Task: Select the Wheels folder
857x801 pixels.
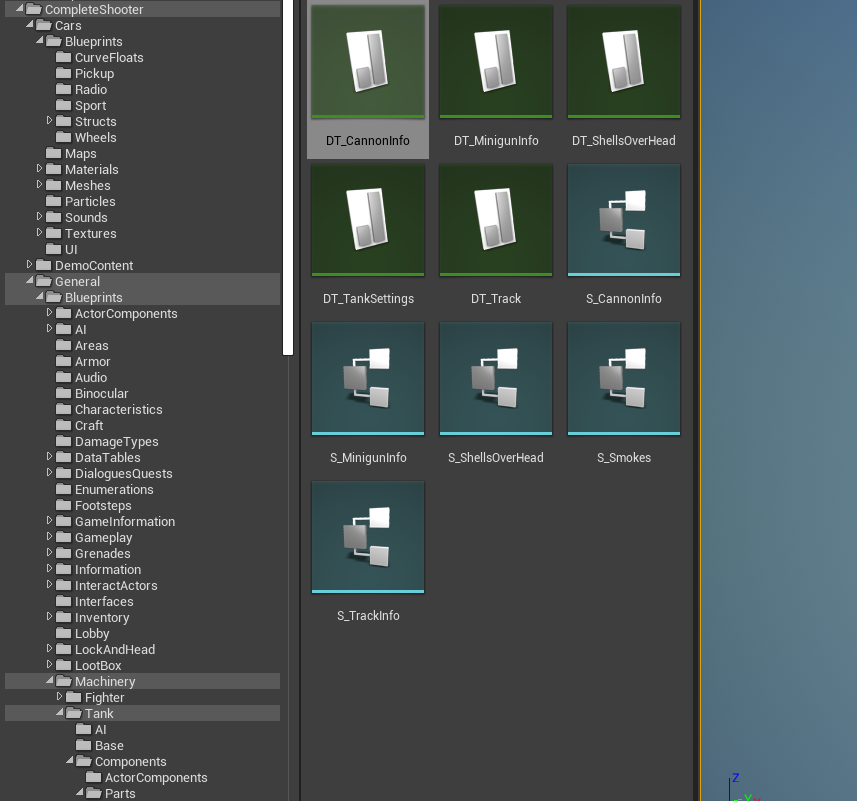Action: tap(86, 137)
